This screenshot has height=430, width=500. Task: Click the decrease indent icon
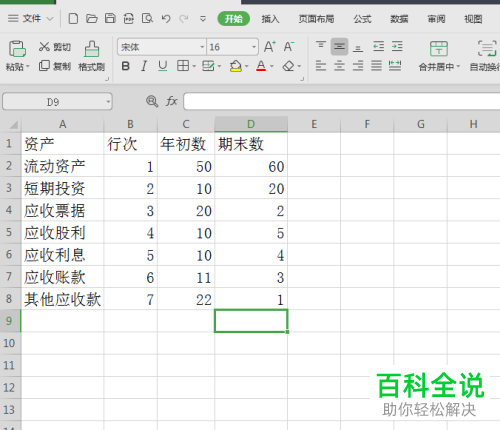(378, 46)
